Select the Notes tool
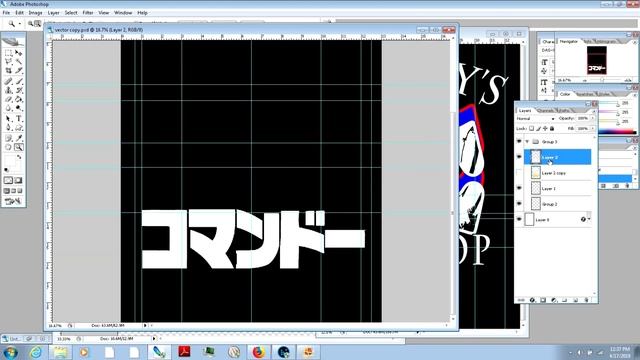The image size is (640, 360). [8, 138]
